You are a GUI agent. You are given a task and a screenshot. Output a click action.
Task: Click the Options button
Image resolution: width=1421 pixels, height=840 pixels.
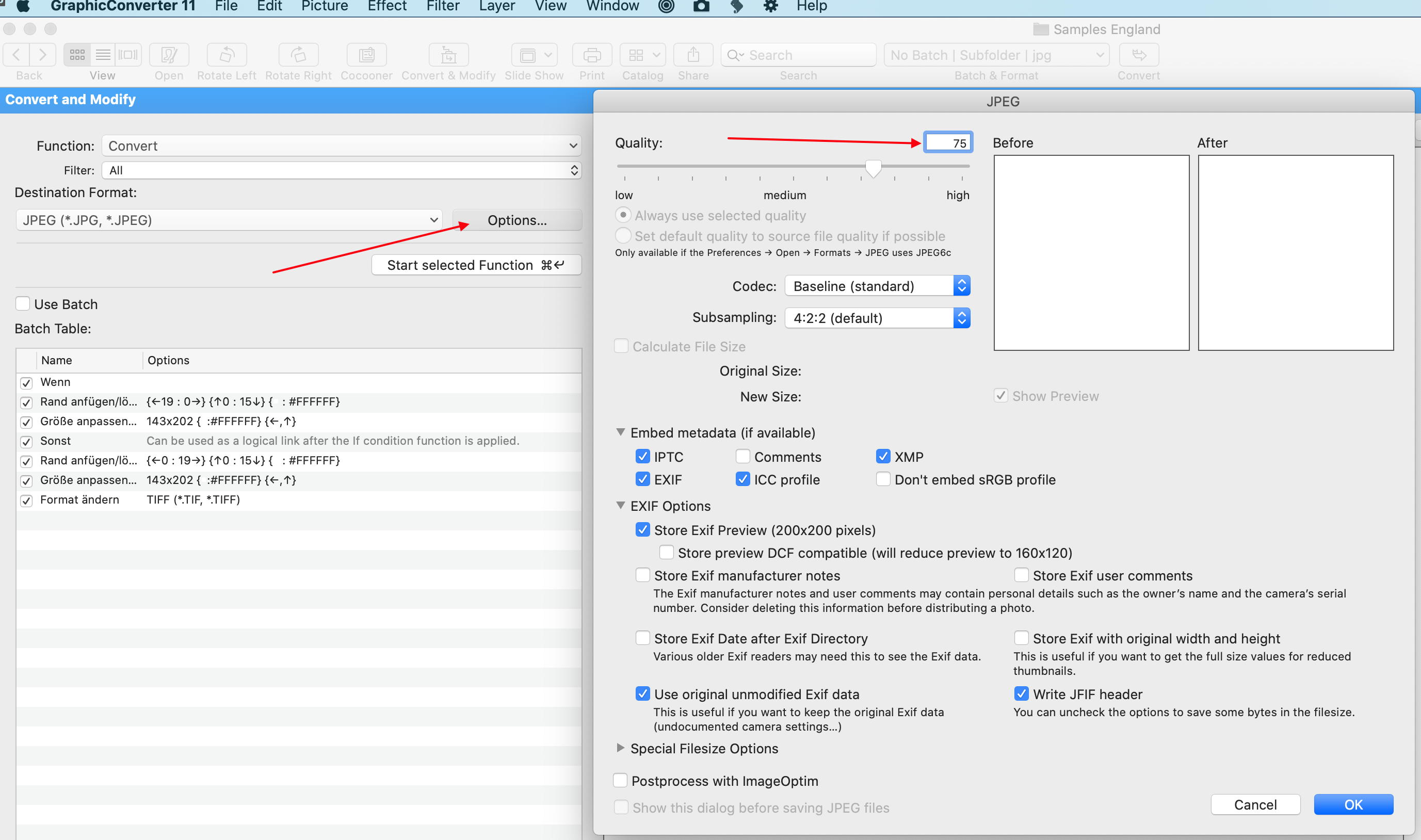tap(517, 219)
